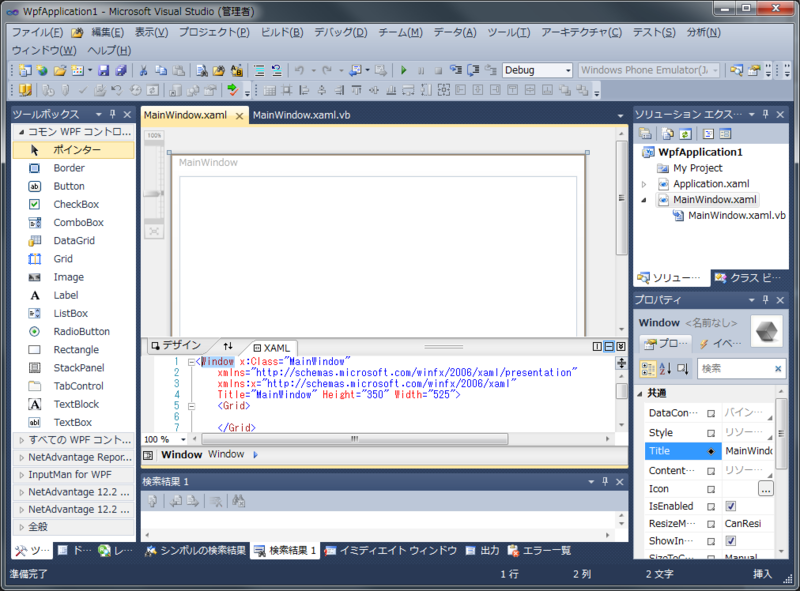Click the fit-to-view icon below zoom slider
This screenshot has width=800, height=591.
(x=154, y=232)
